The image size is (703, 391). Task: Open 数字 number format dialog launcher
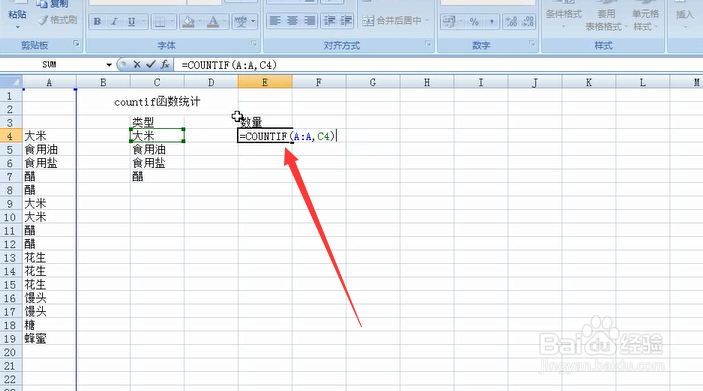[532, 43]
